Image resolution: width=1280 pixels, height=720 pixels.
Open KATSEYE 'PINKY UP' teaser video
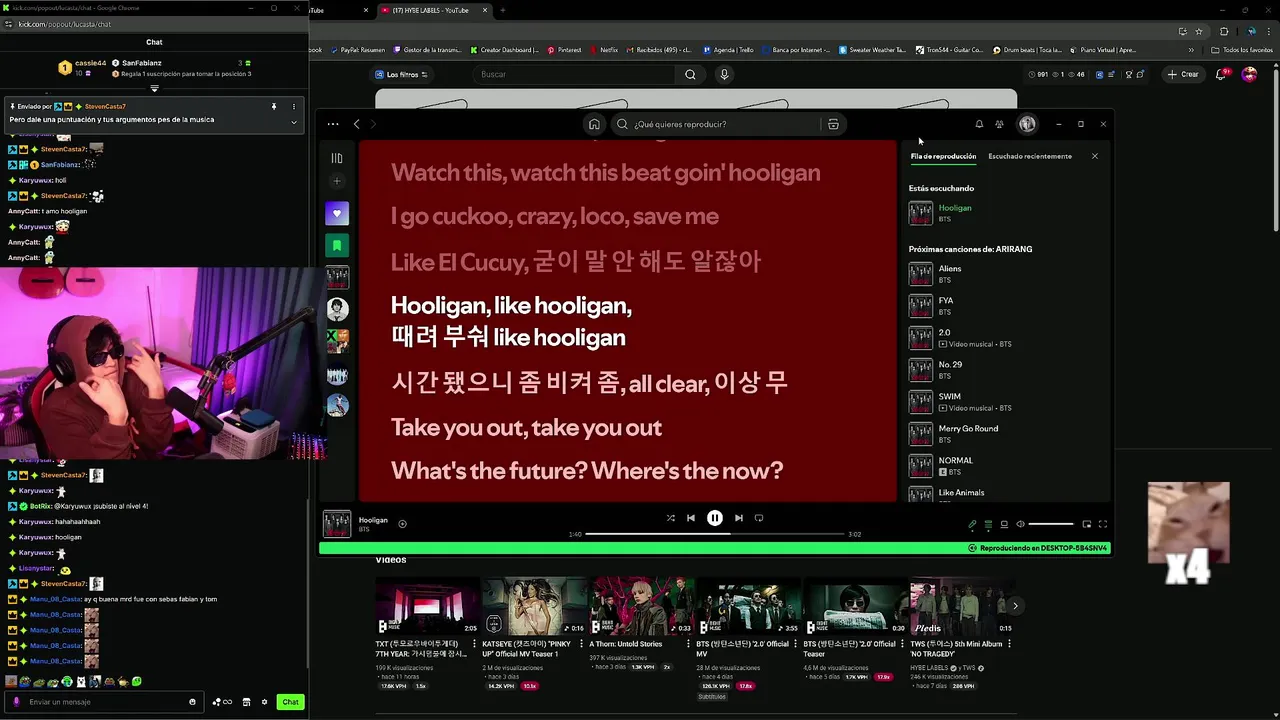click(x=534, y=606)
